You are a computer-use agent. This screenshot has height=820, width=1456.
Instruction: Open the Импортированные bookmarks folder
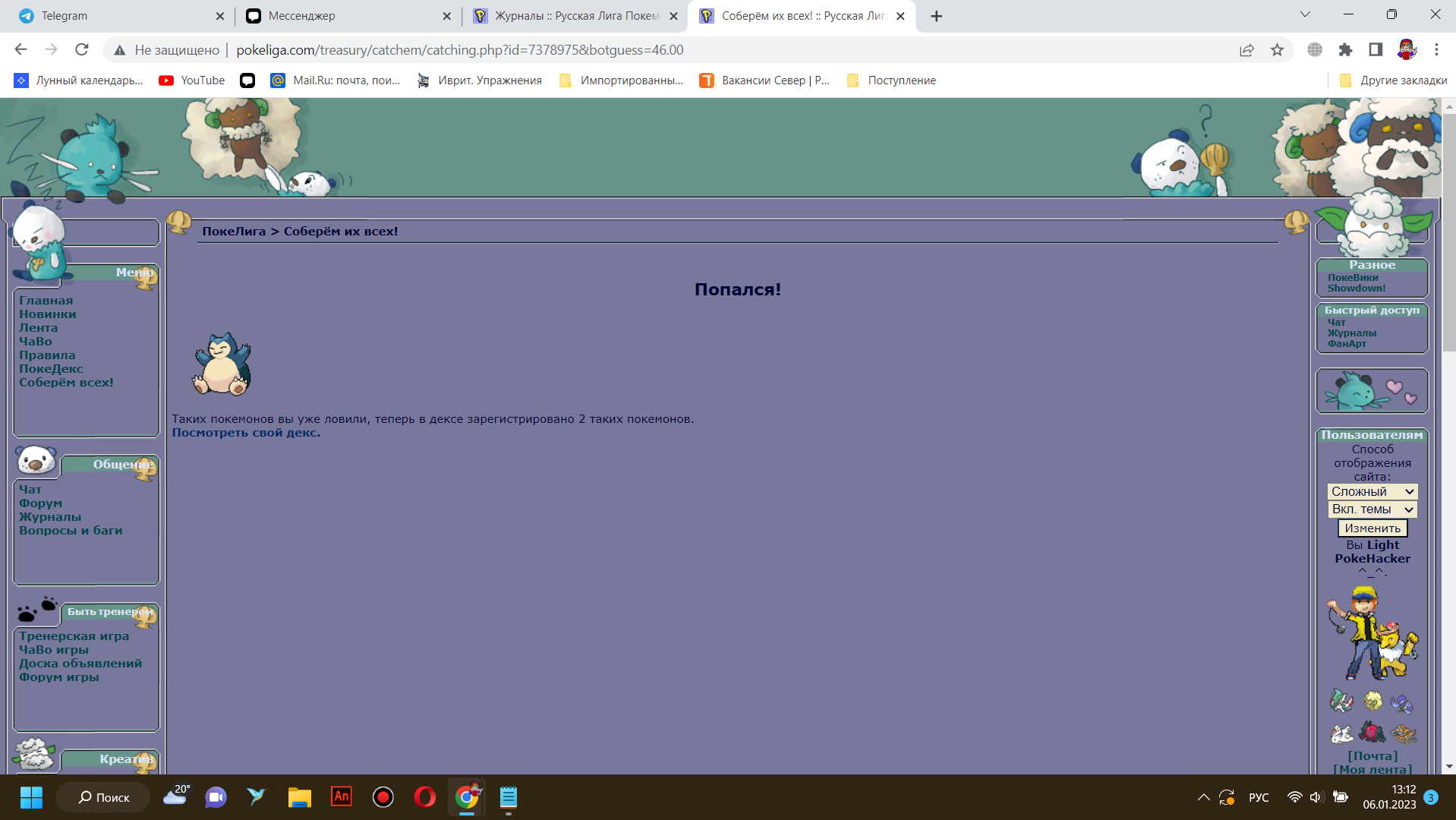(x=621, y=80)
